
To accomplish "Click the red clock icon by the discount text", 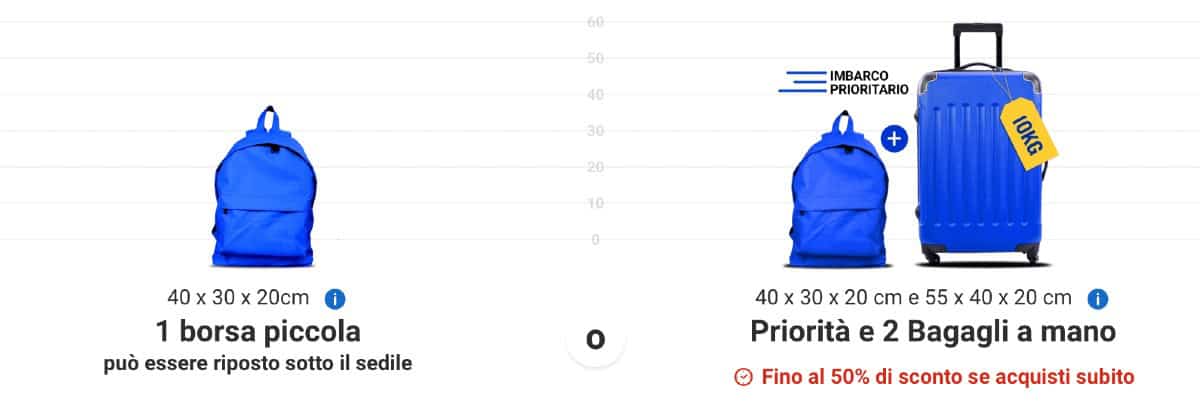I will coord(743,377).
